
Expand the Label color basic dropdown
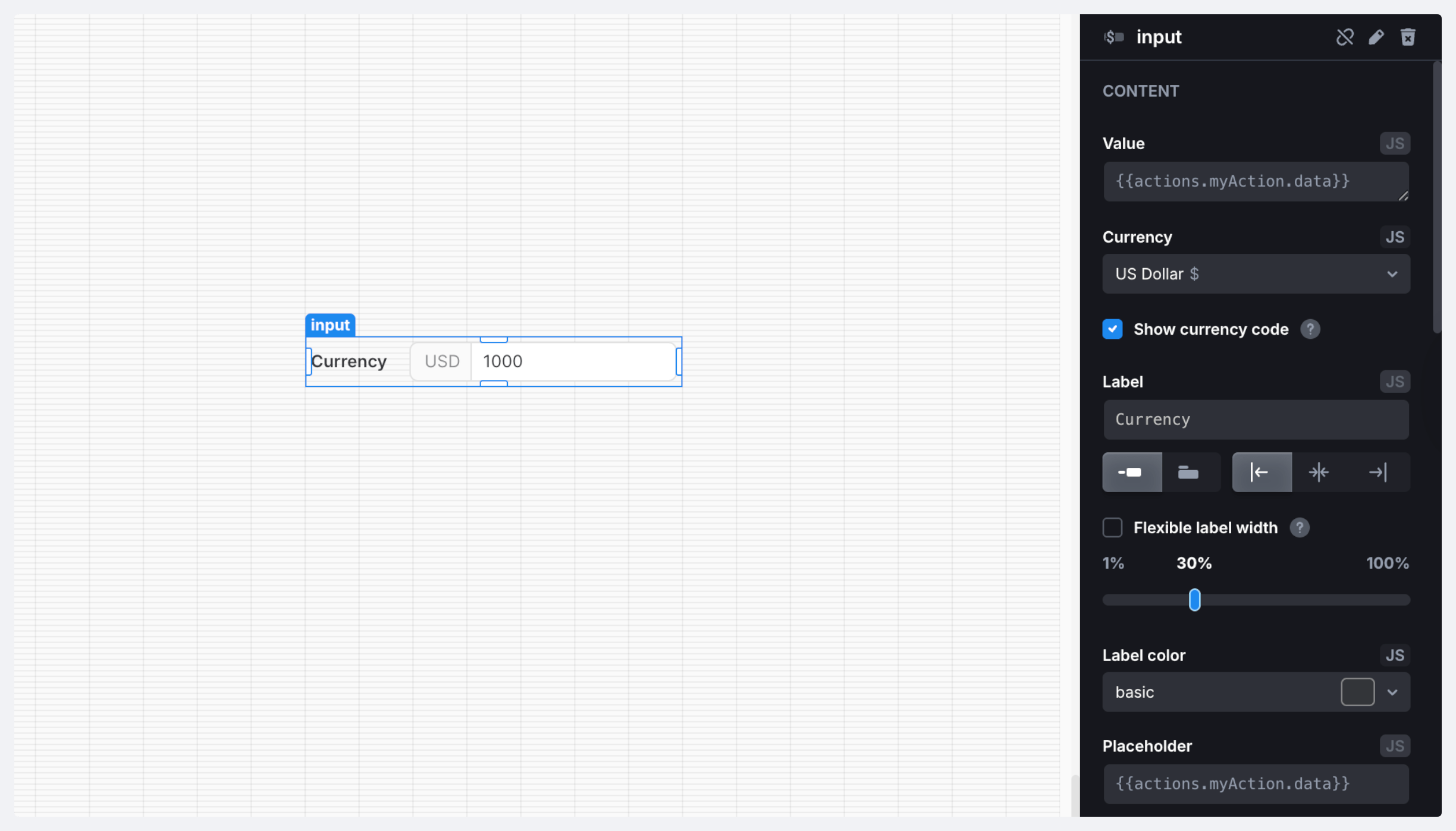(1392, 692)
